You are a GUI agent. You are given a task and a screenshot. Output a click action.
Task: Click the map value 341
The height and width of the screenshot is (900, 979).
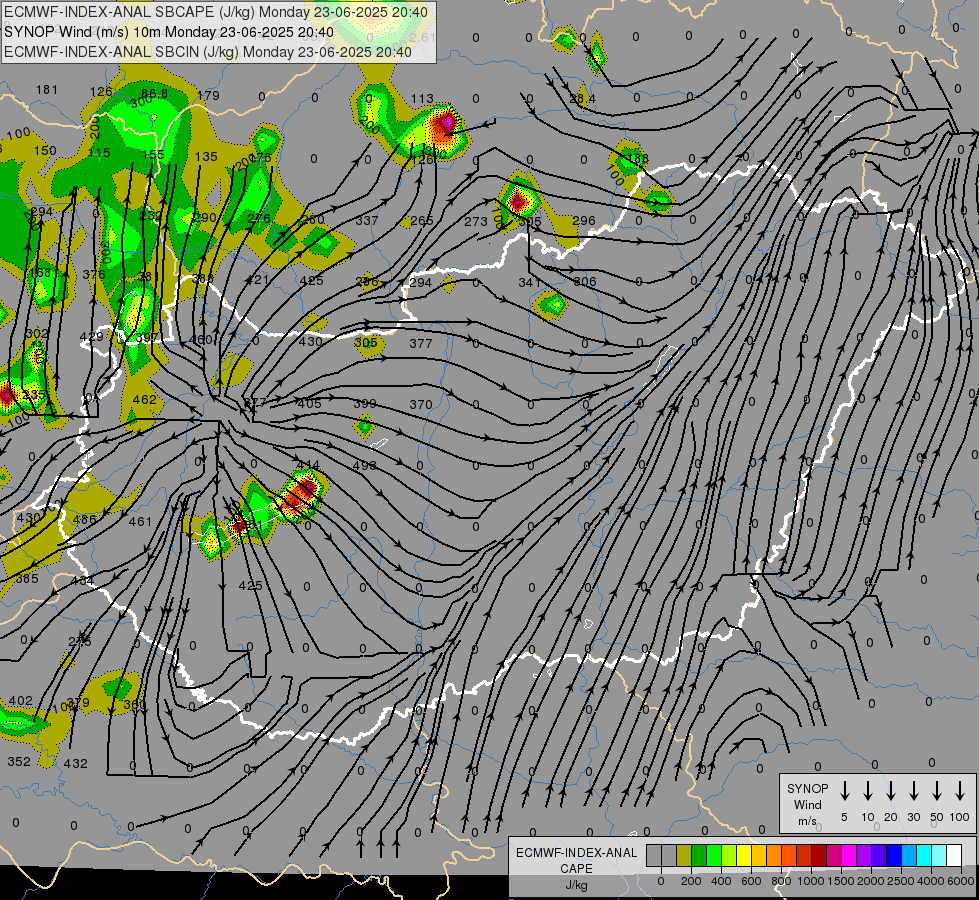529,282
